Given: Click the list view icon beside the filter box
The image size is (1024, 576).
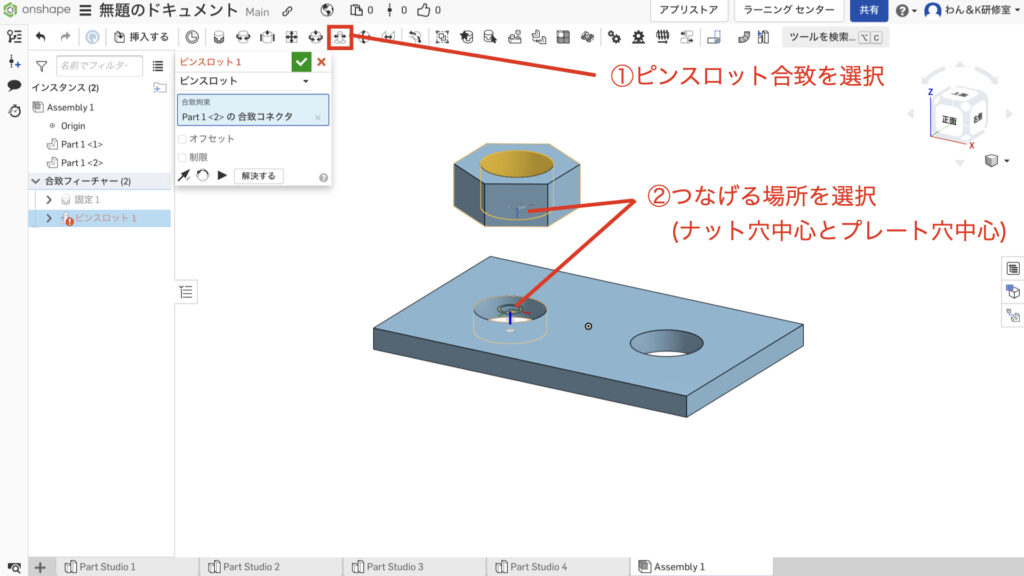Looking at the screenshot, I should (x=157, y=66).
